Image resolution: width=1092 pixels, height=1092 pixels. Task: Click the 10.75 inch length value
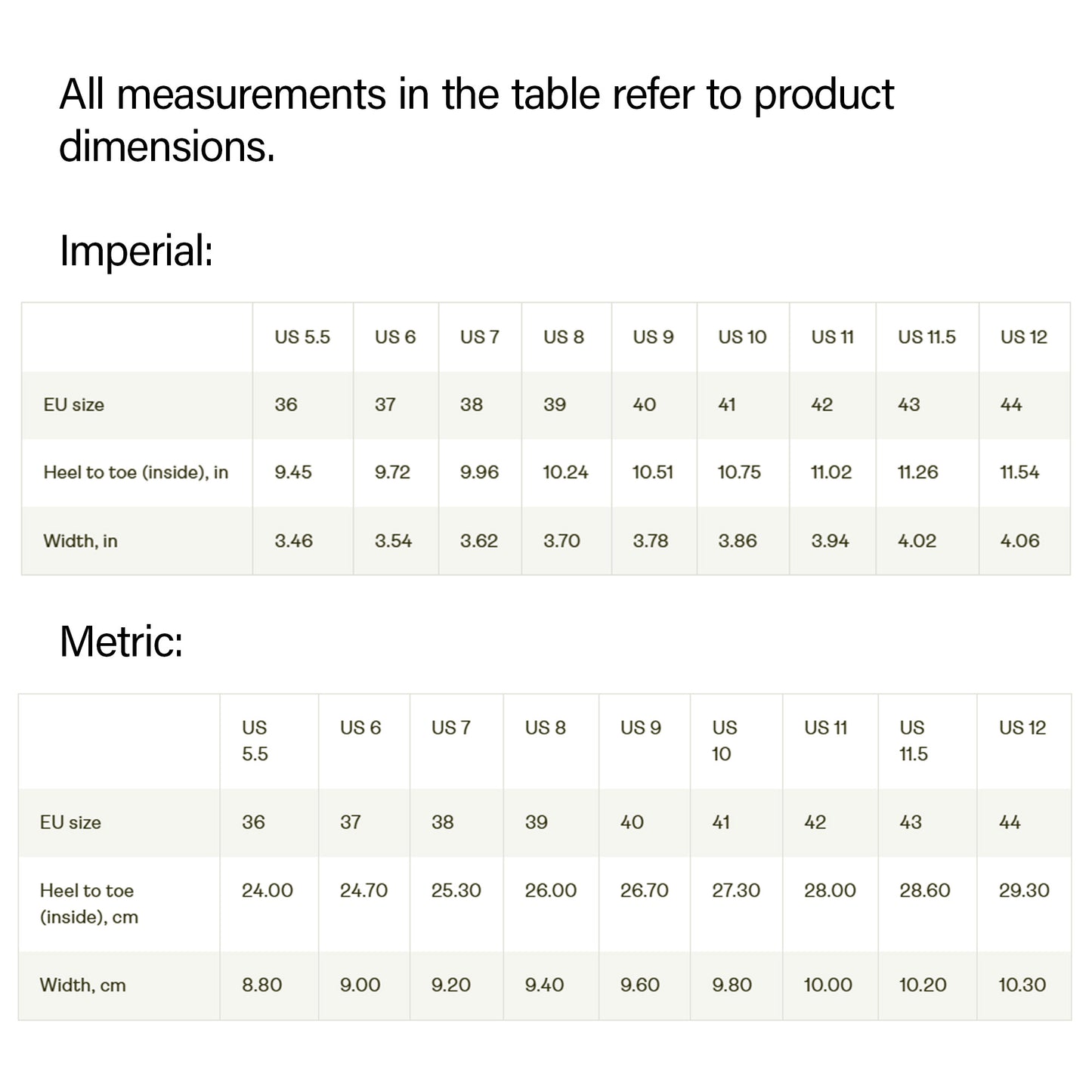pos(739,472)
